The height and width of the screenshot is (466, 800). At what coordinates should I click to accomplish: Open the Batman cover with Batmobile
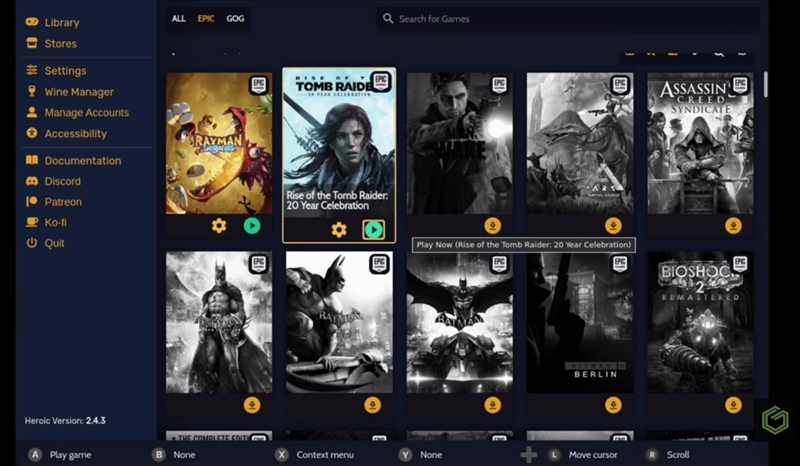click(460, 322)
